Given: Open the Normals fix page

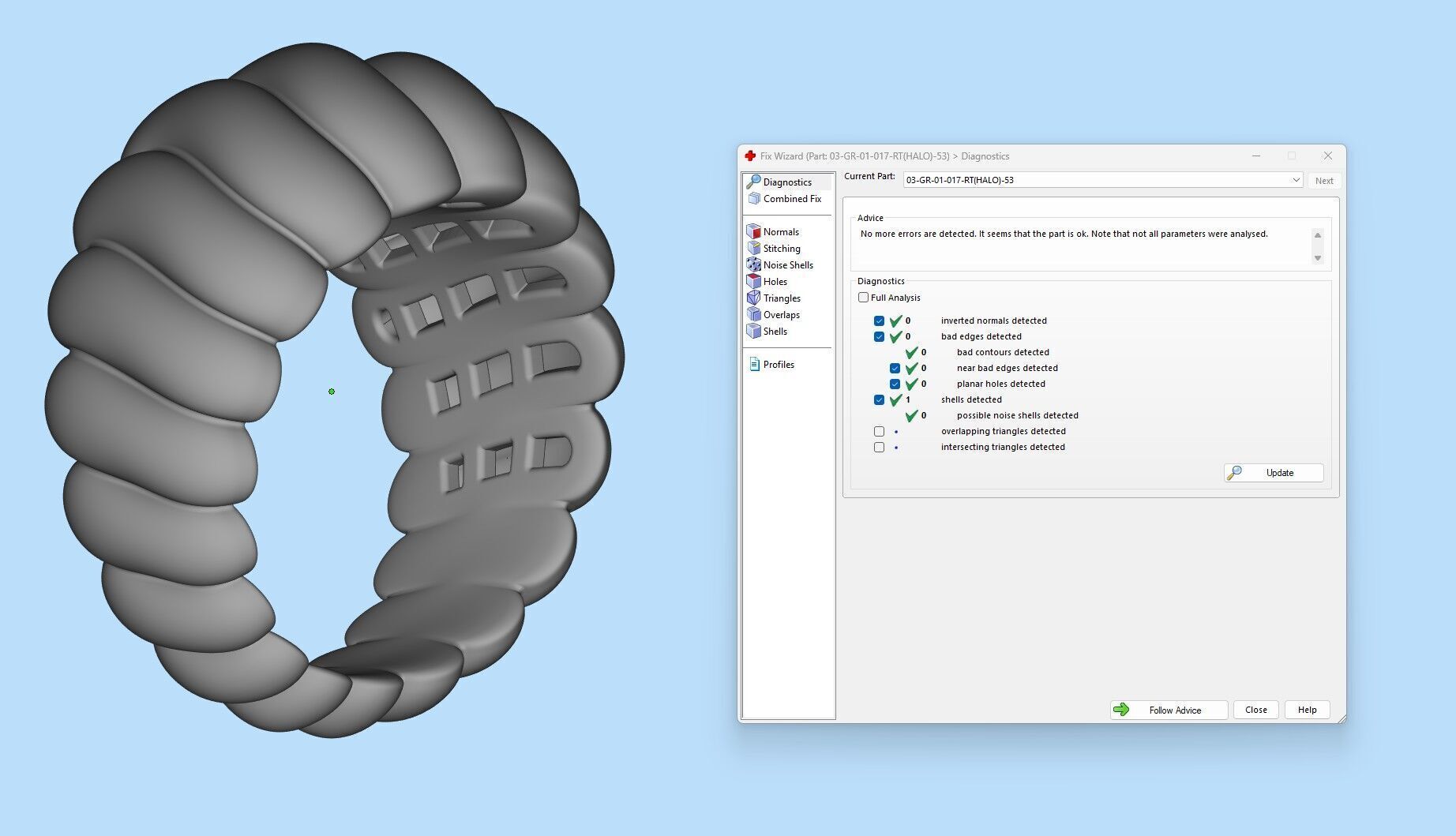Looking at the screenshot, I should click(x=781, y=232).
